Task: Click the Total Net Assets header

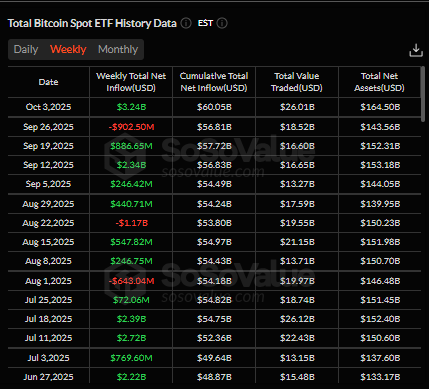Action: tap(379, 82)
